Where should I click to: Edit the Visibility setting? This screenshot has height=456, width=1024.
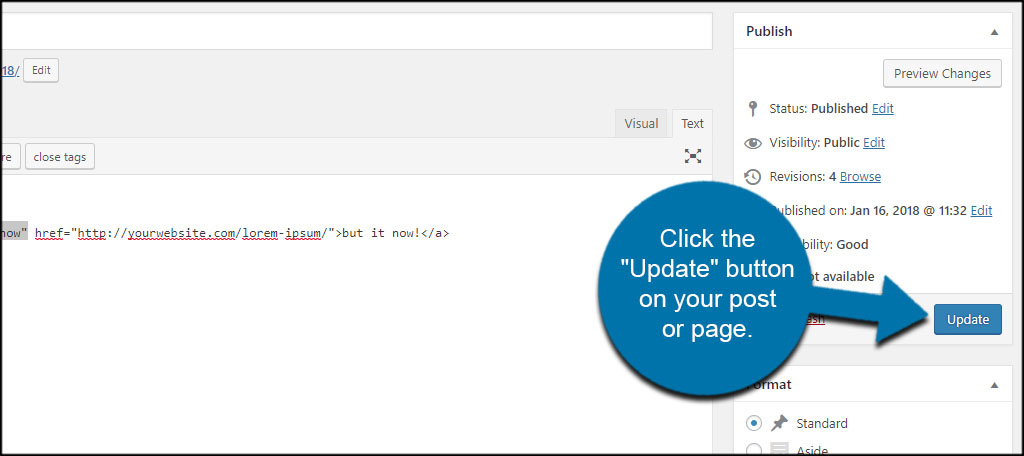pos(874,142)
